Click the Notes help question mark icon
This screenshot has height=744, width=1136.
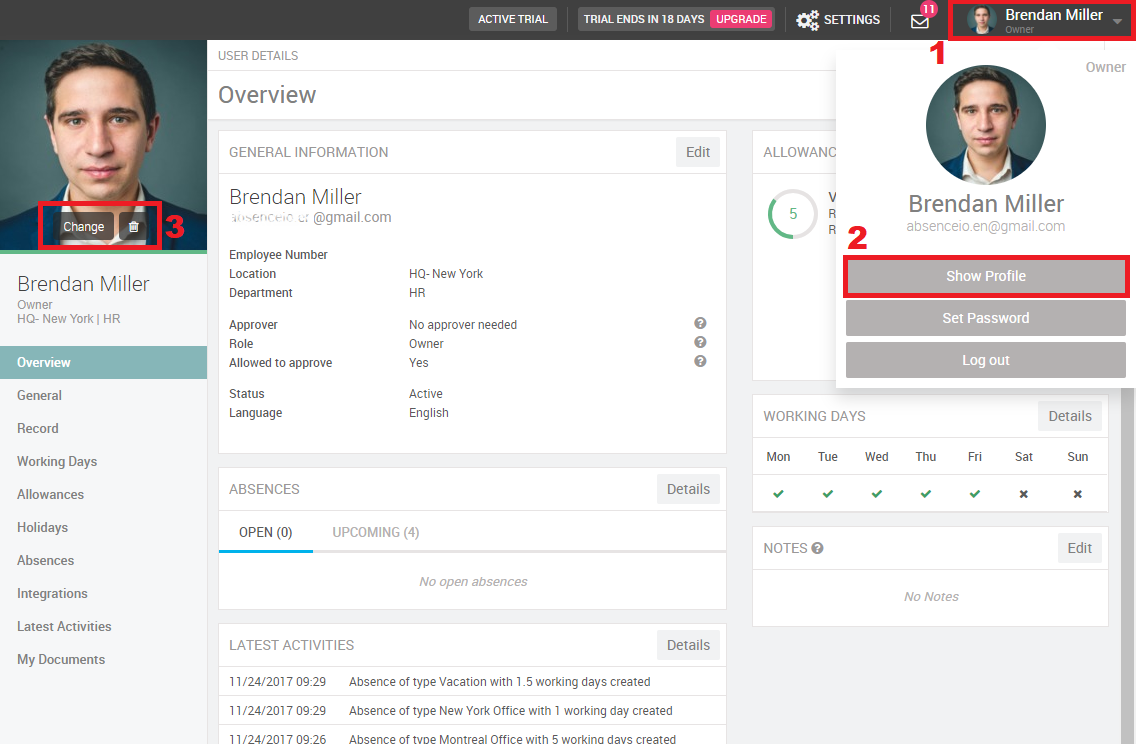point(817,548)
